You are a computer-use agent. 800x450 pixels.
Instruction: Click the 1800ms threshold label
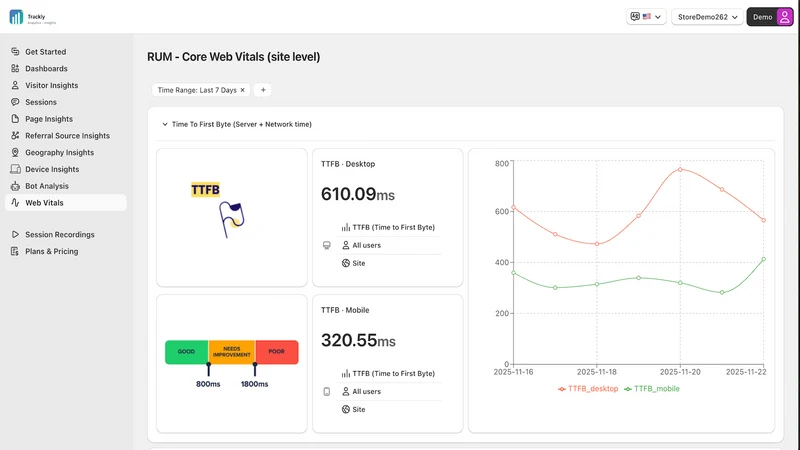coord(255,384)
